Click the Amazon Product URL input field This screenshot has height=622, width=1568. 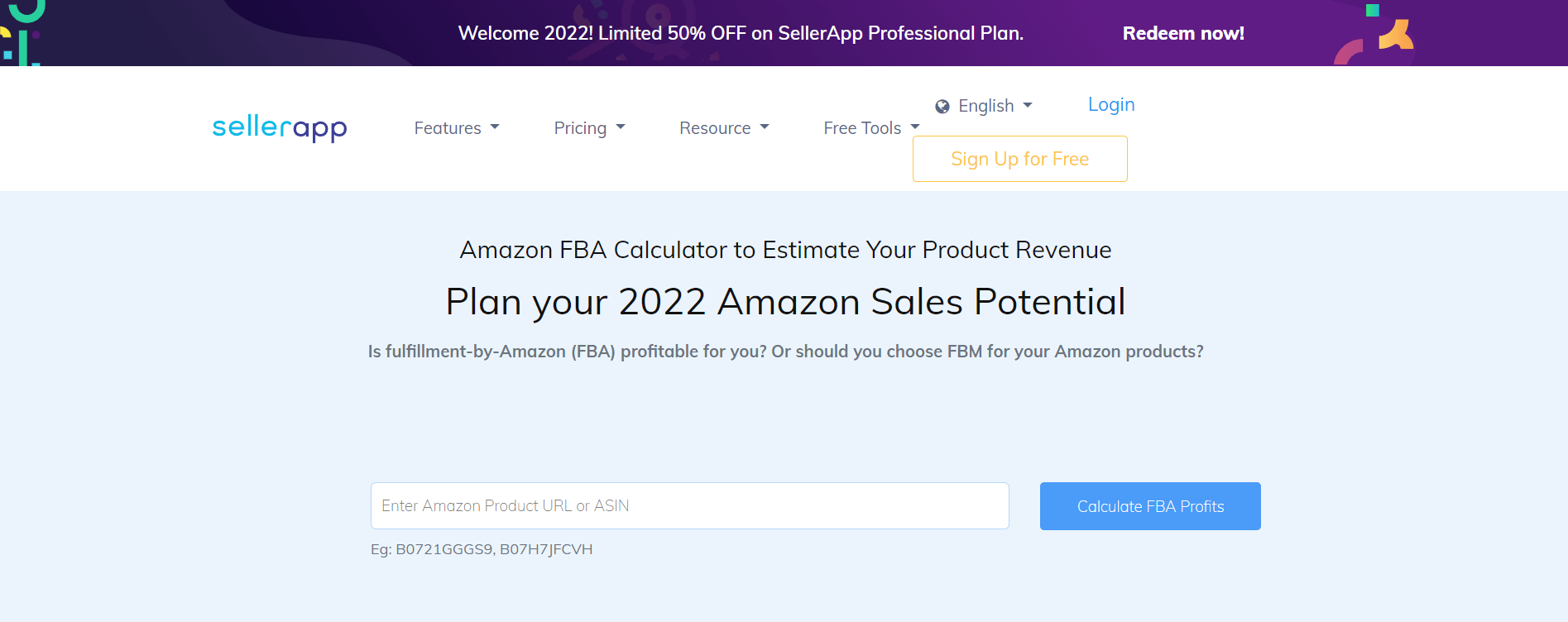click(x=689, y=505)
